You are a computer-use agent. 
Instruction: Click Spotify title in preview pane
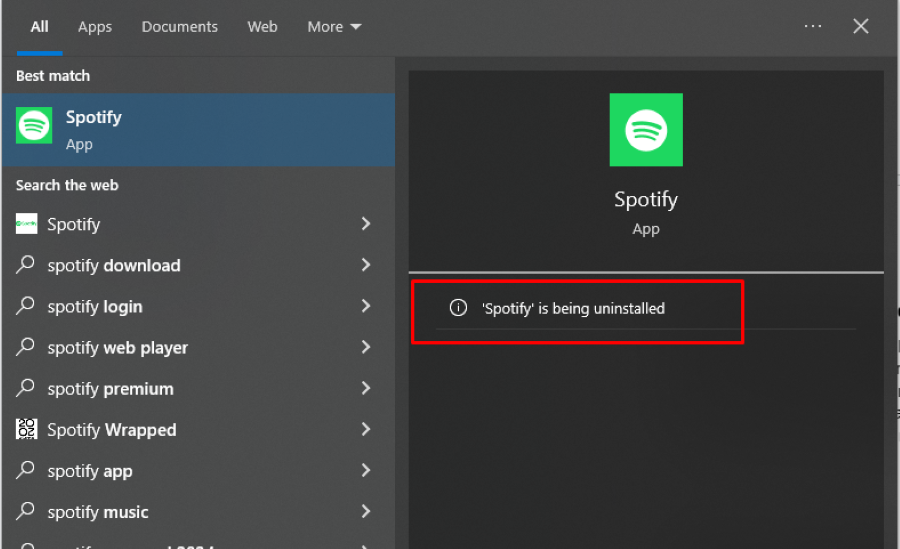(x=646, y=199)
